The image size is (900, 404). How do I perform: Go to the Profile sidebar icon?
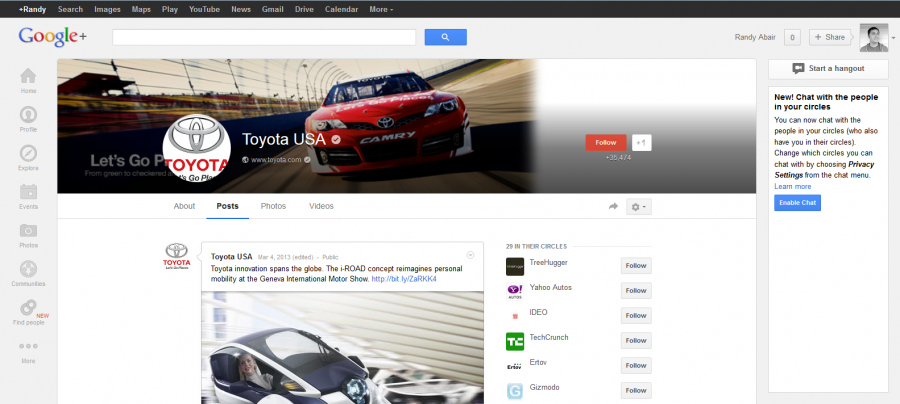[28, 115]
